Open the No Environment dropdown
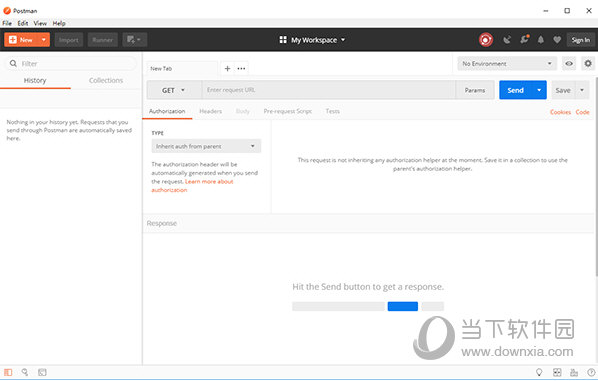Screen dimensions: 598x381 507,64
